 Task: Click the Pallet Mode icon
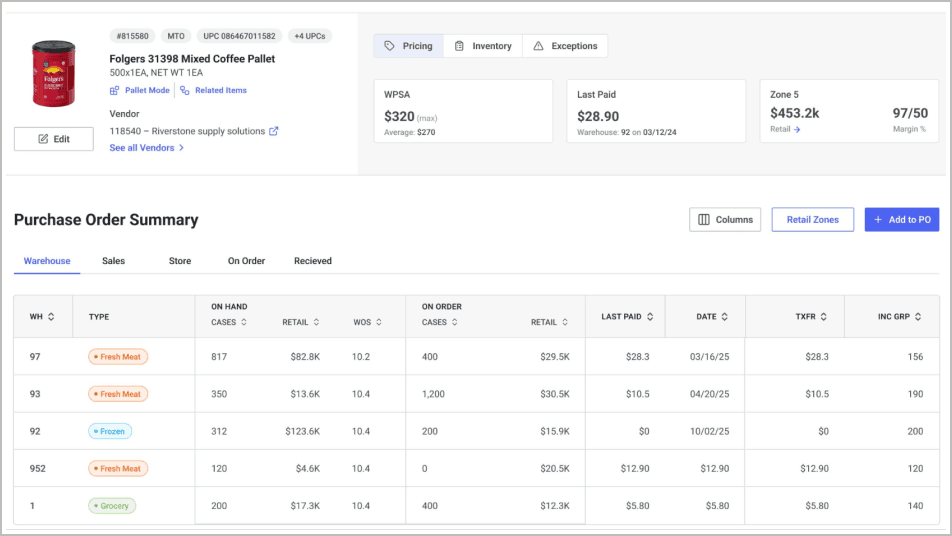pyautogui.click(x=114, y=90)
